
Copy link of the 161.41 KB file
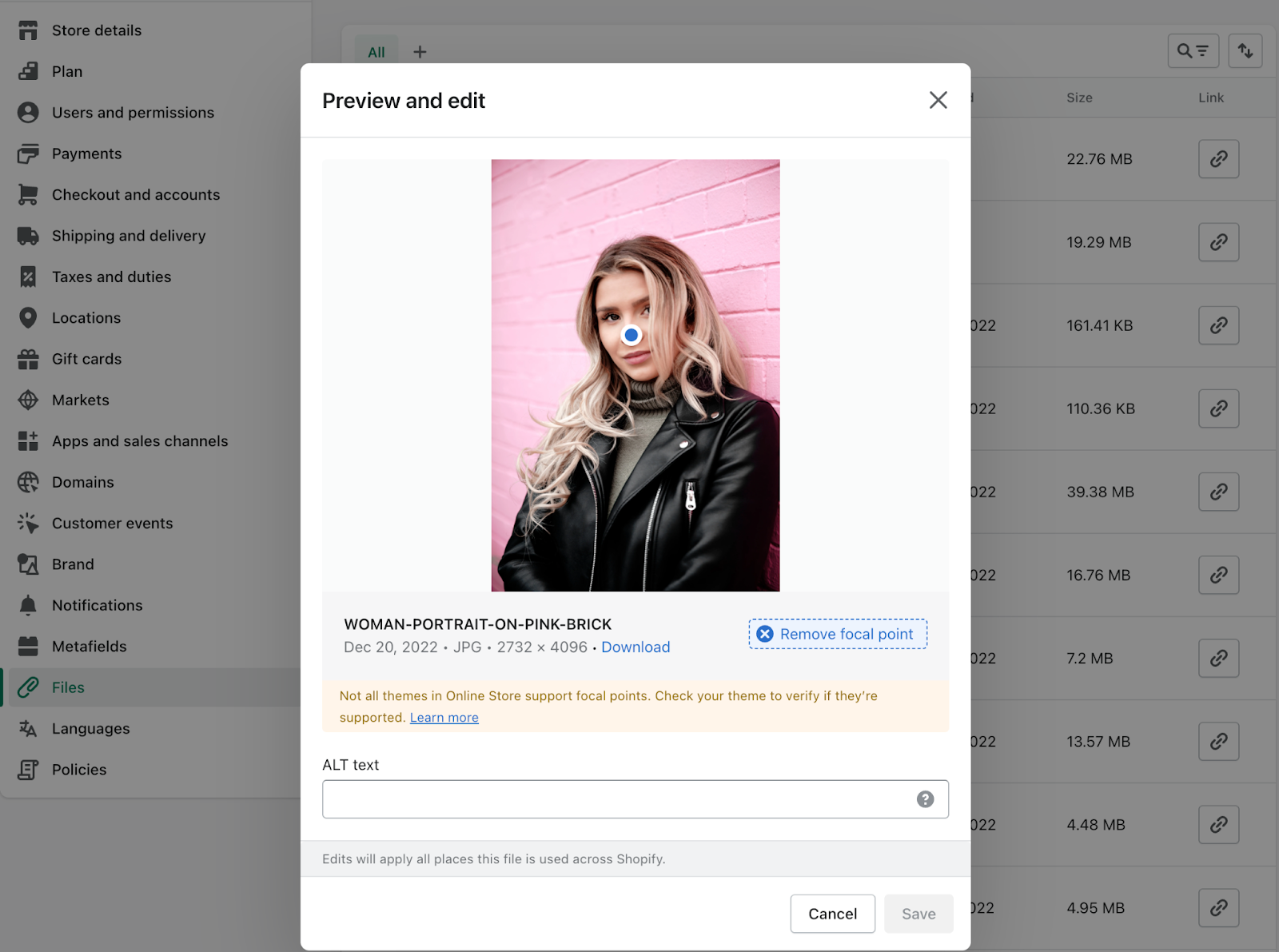(x=1218, y=325)
